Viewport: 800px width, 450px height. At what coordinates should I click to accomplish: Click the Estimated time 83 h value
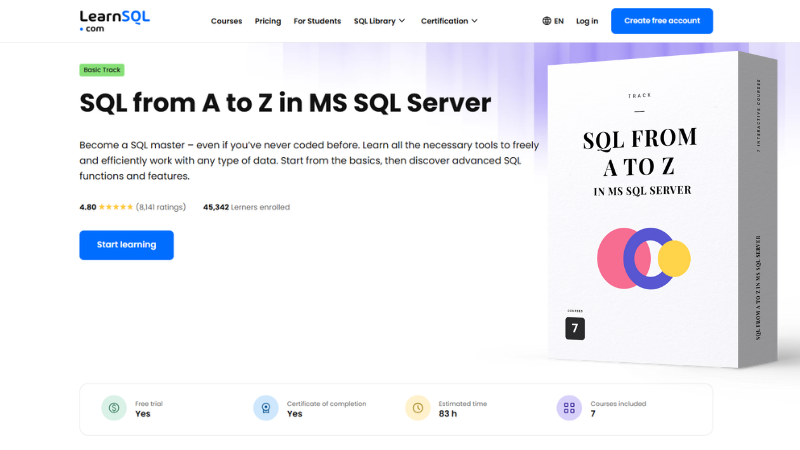pyautogui.click(x=448, y=414)
